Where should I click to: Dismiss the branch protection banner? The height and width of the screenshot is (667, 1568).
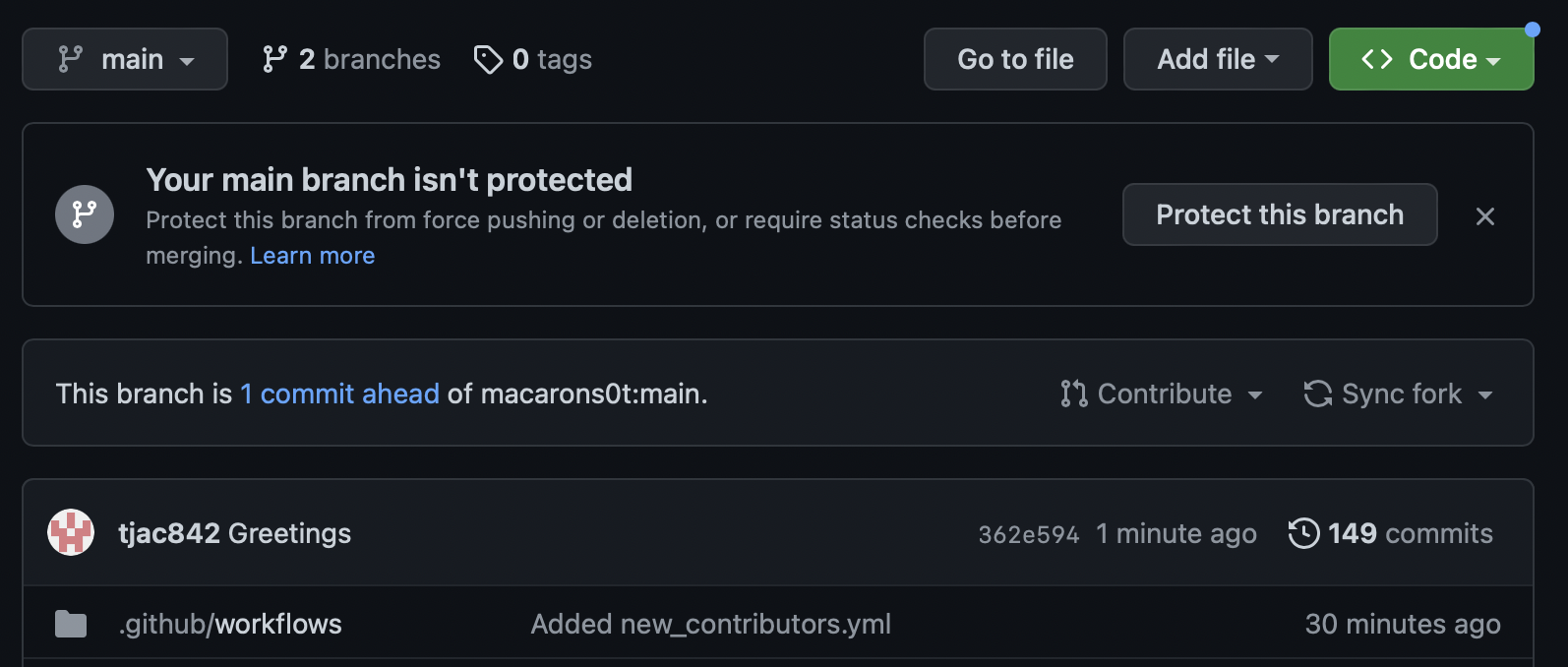(x=1485, y=215)
